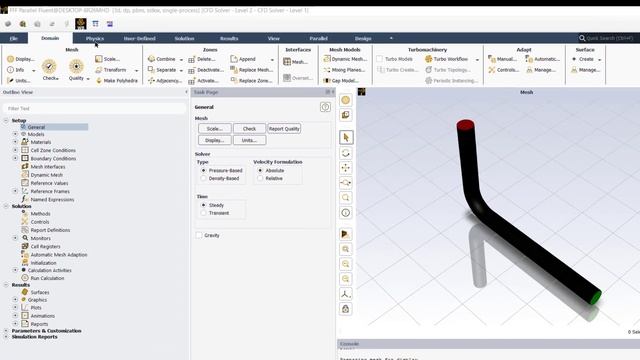Select the pan view tool
Screen dimensions: 640x360
346,168
